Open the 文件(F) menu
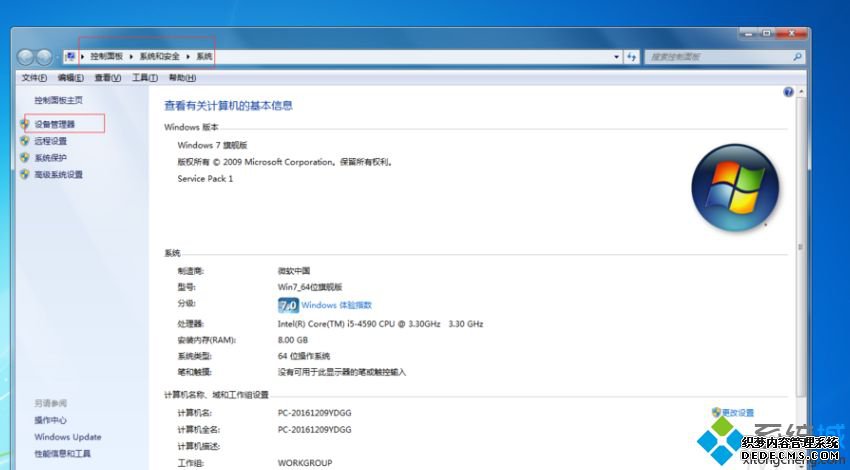The height and width of the screenshot is (470, 850). pyautogui.click(x=34, y=78)
